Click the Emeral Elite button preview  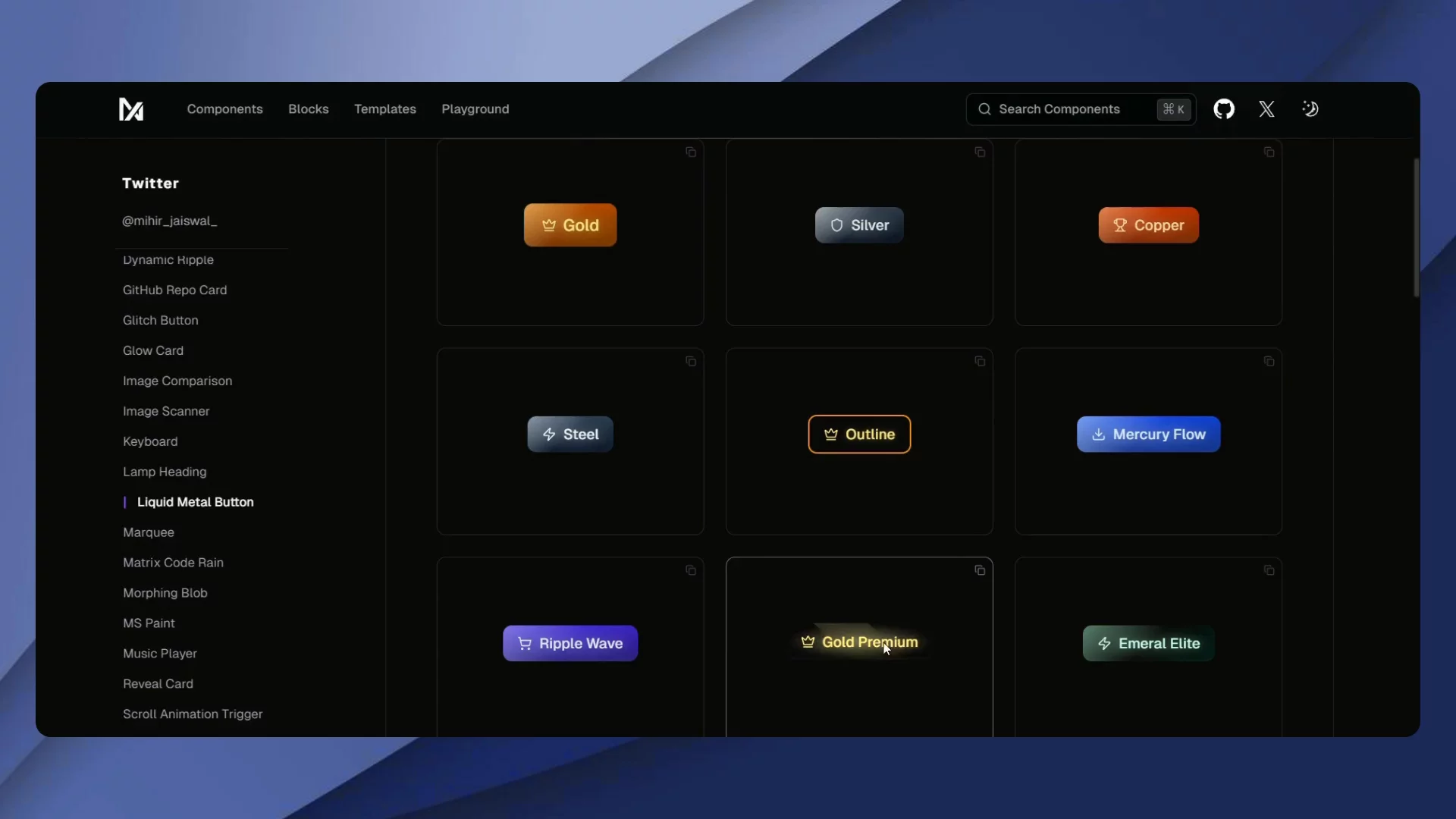pyautogui.click(x=1147, y=643)
